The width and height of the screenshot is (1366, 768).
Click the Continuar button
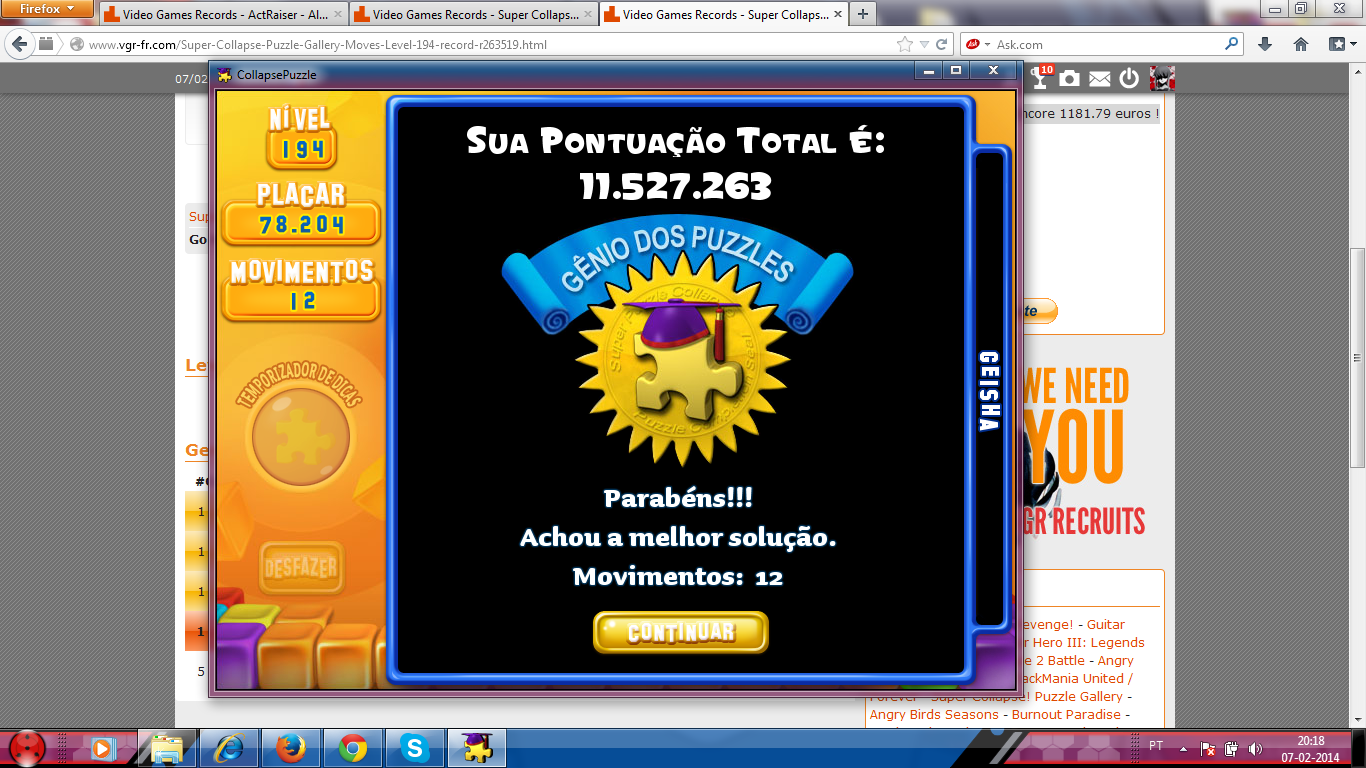click(x=680, y=632)
